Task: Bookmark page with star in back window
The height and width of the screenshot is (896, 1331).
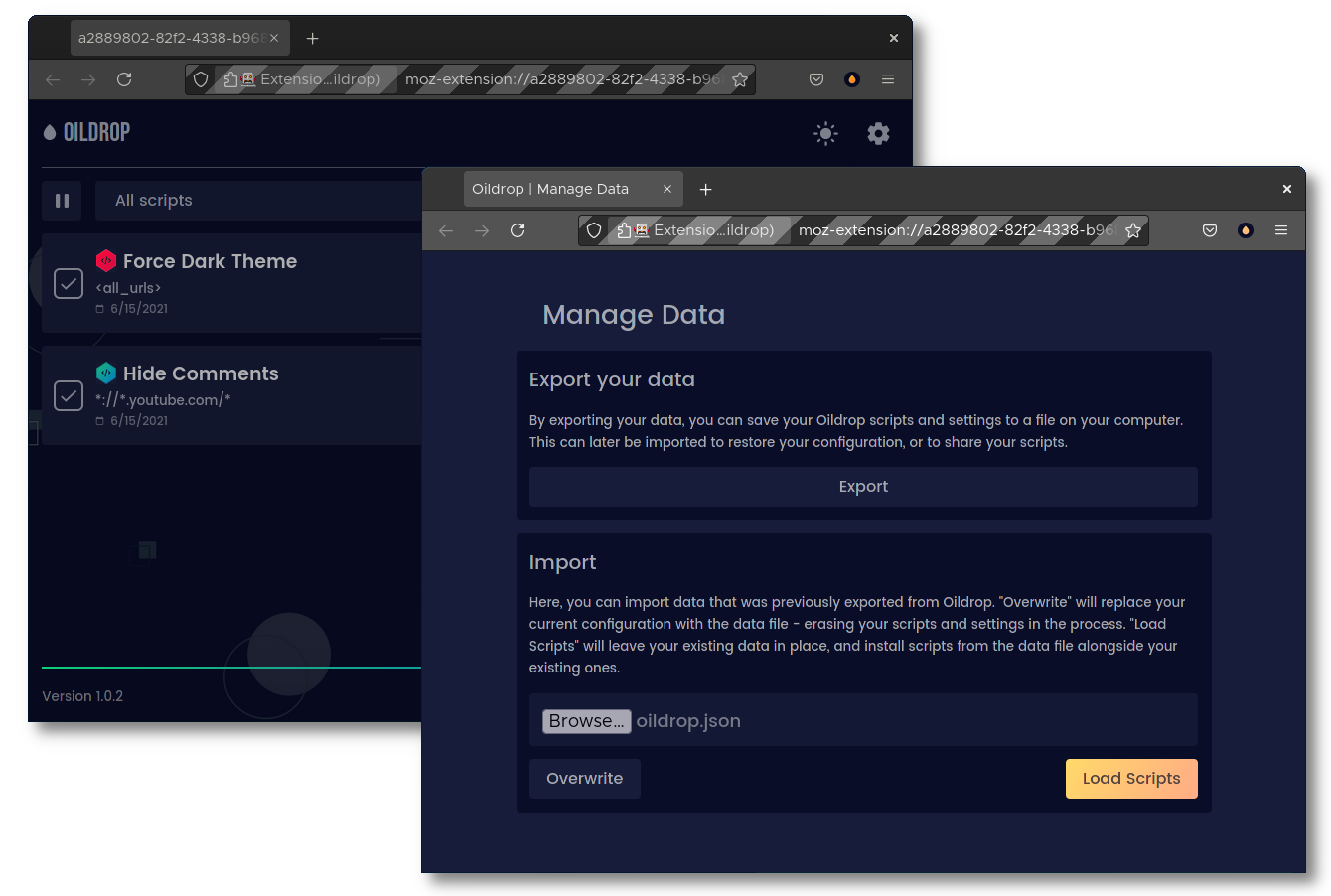Action: [740, 79]
